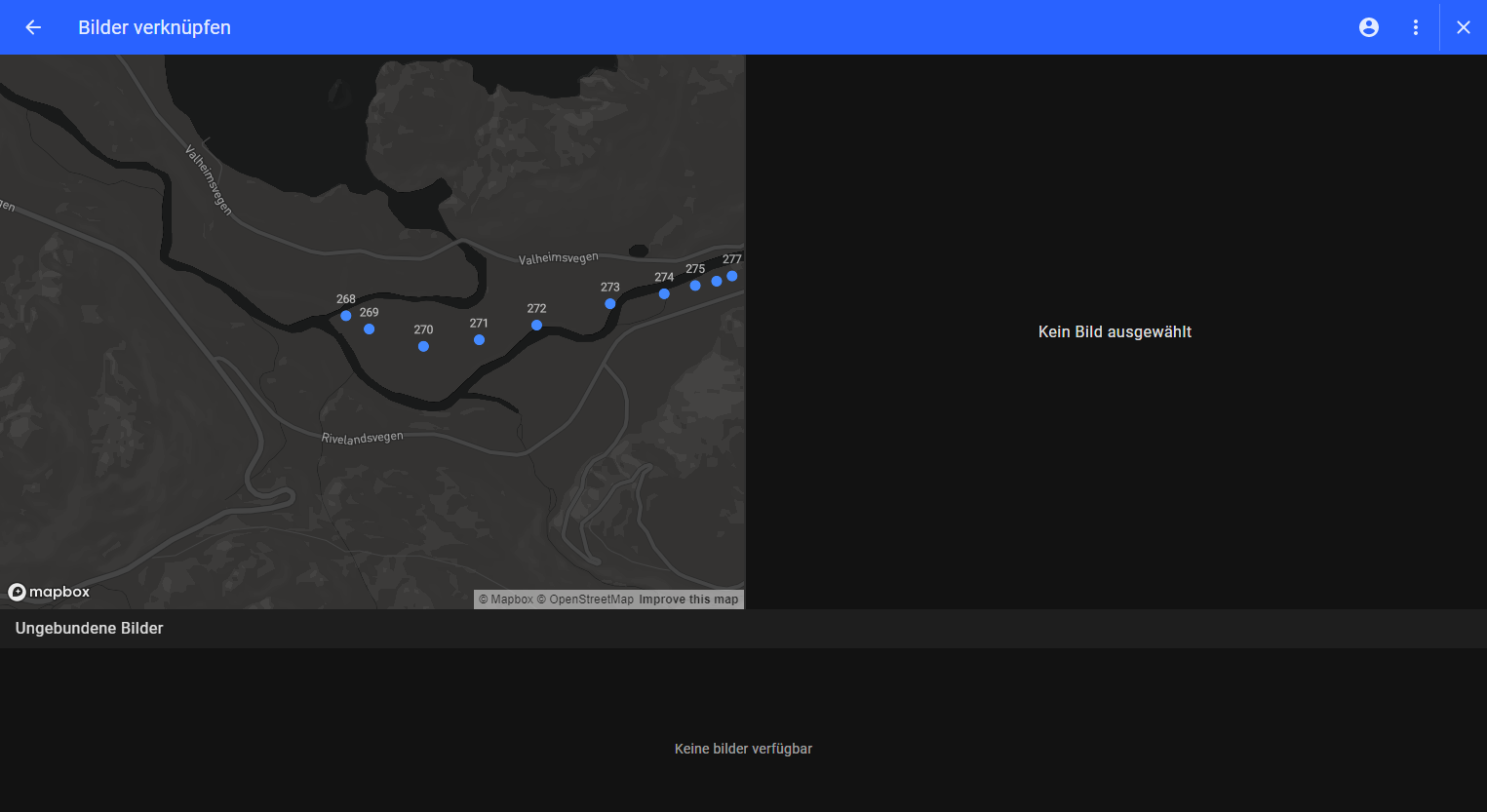Open the © OpenStreetMap attribution link
This screenshot has height=812, width=1487.
(x=585, y=599)
